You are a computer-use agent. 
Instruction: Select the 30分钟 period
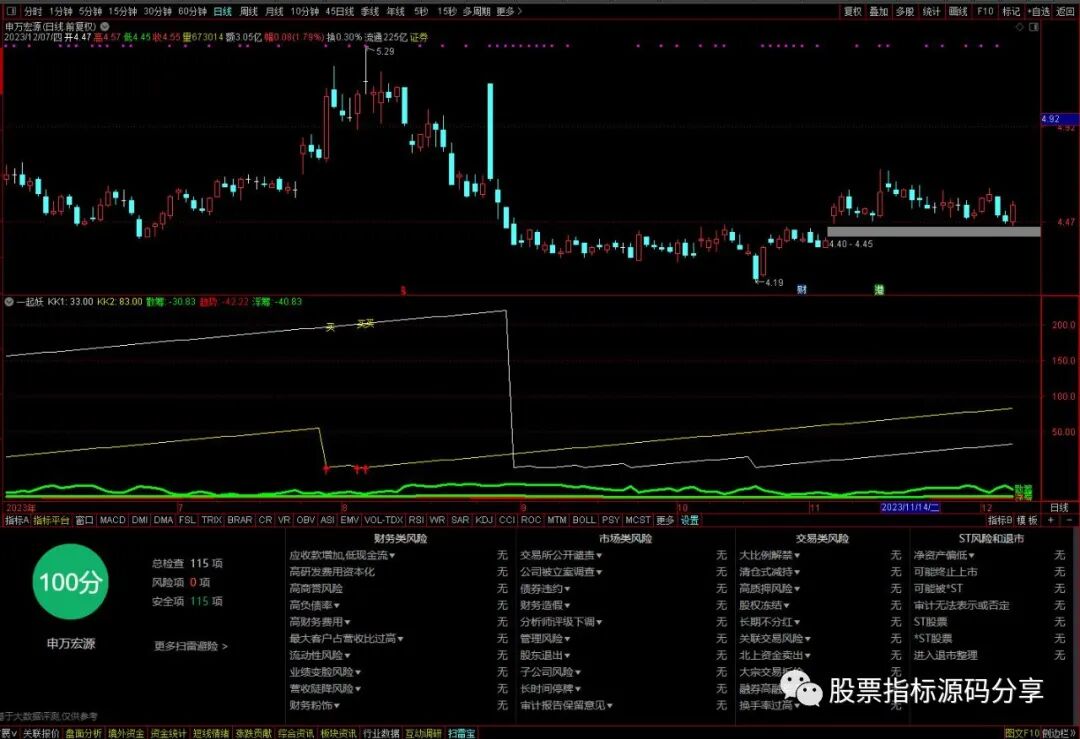coord(157,11)
